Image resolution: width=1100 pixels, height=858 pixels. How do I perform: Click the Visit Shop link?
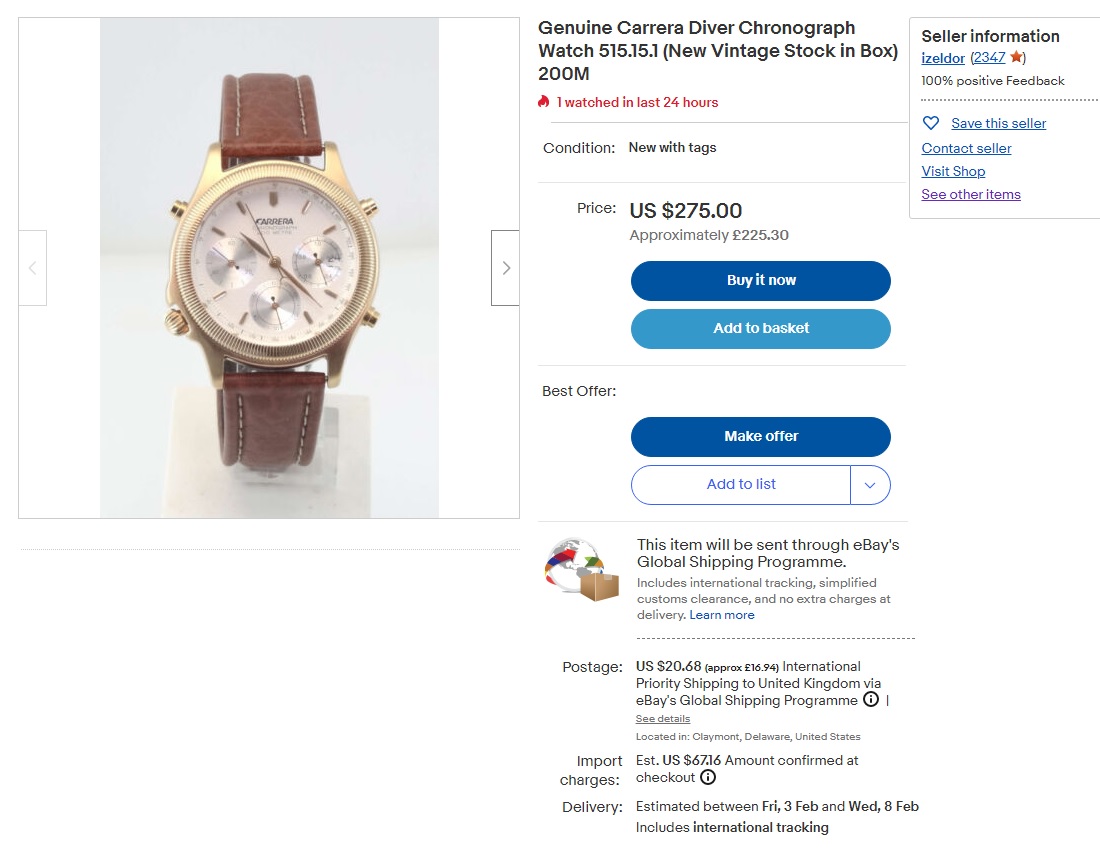click(952, 171)
